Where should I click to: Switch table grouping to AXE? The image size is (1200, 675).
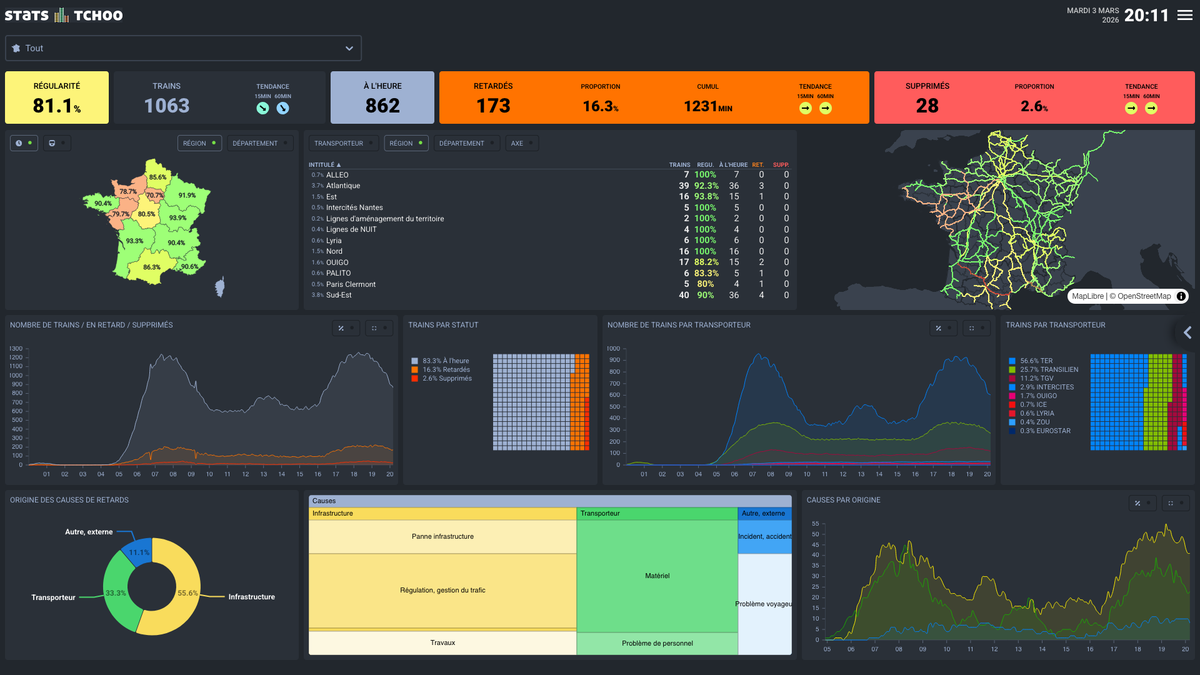pos(520,143)
